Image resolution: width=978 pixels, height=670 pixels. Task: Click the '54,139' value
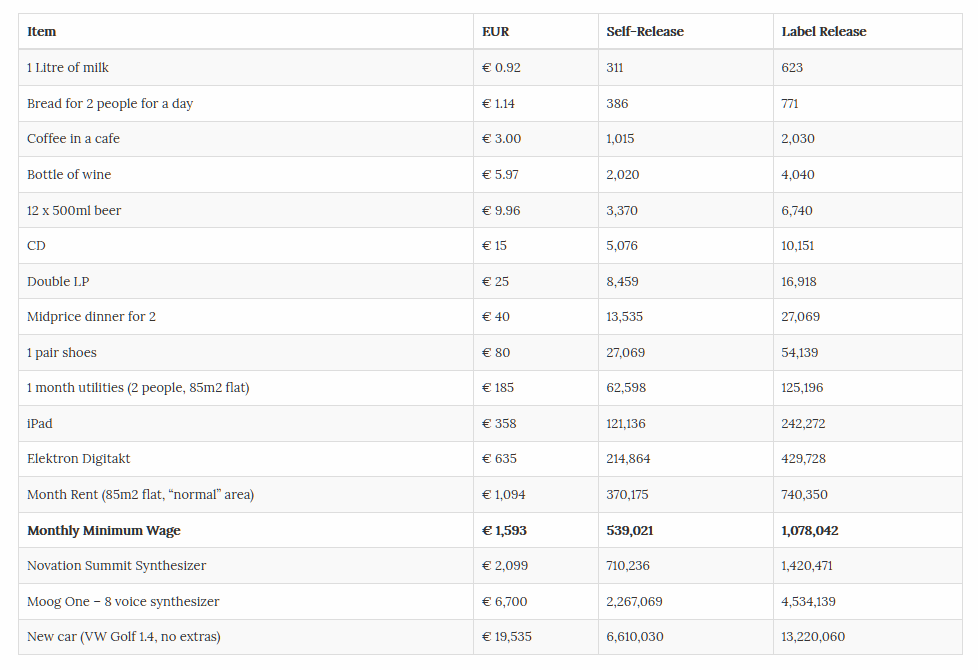coord(799,352)
